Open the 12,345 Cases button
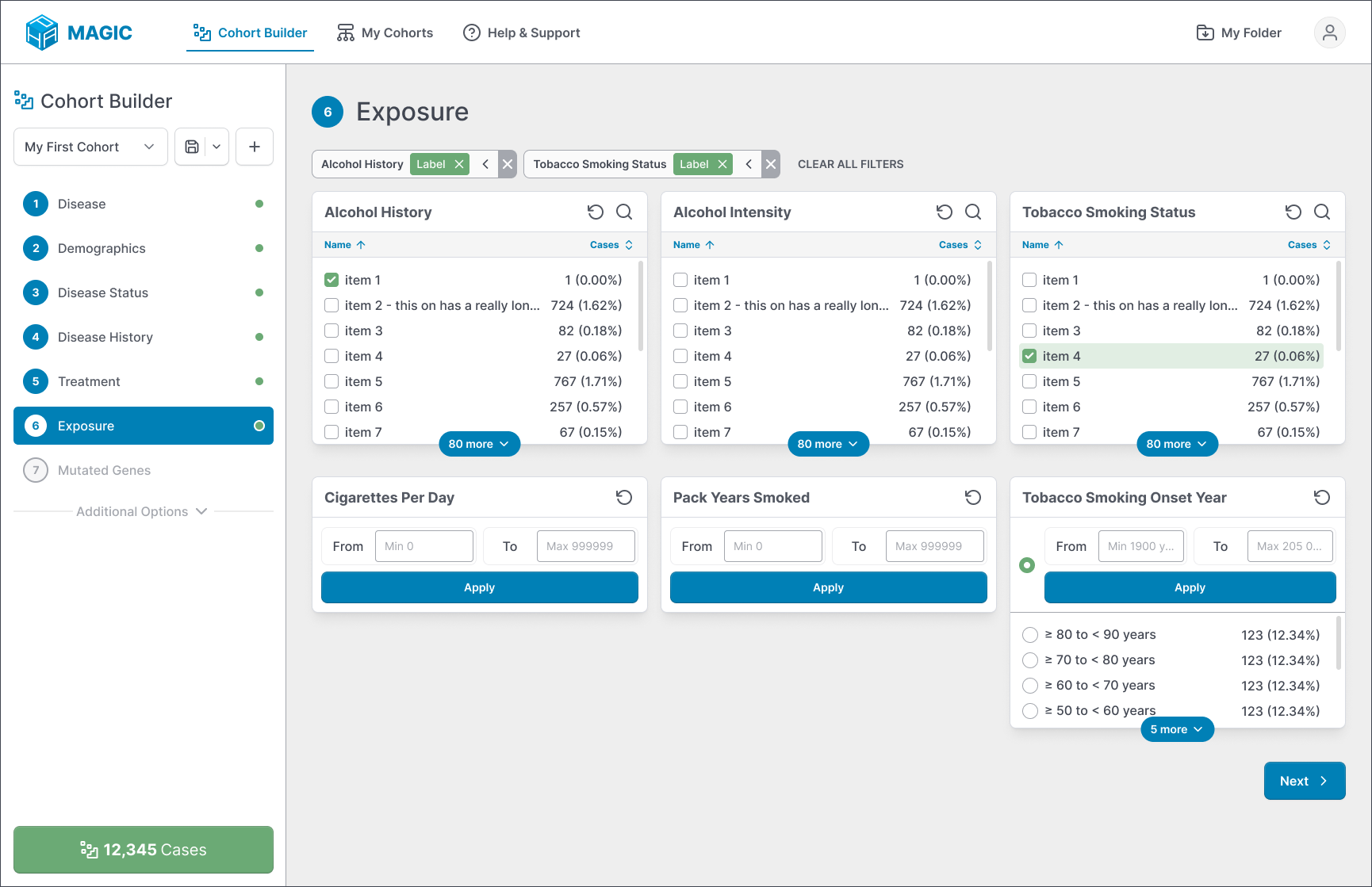1372x887 pixels. [x=144, y=850]
